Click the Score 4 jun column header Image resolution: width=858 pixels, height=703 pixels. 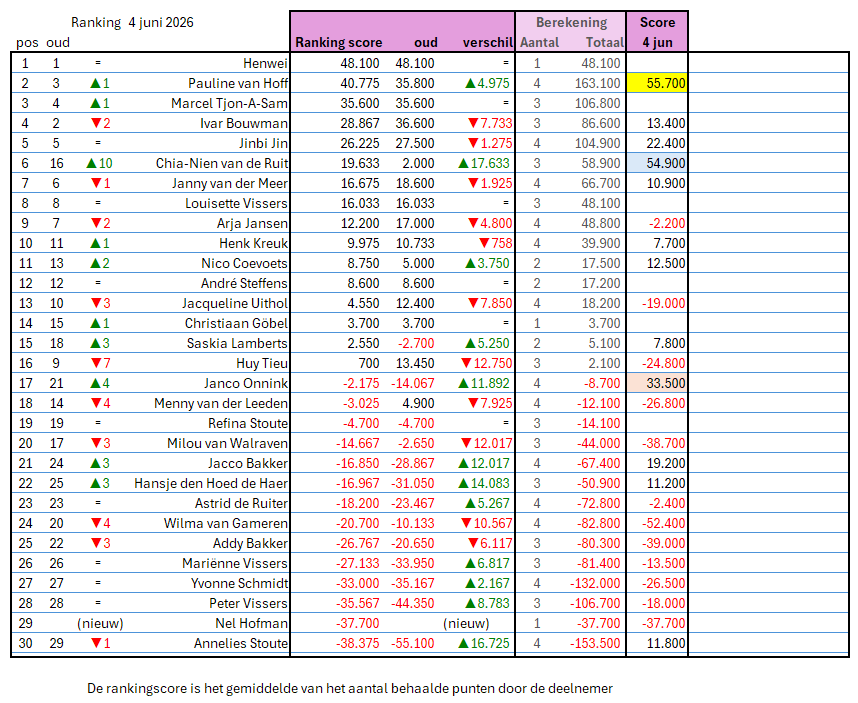click(657, 32)
